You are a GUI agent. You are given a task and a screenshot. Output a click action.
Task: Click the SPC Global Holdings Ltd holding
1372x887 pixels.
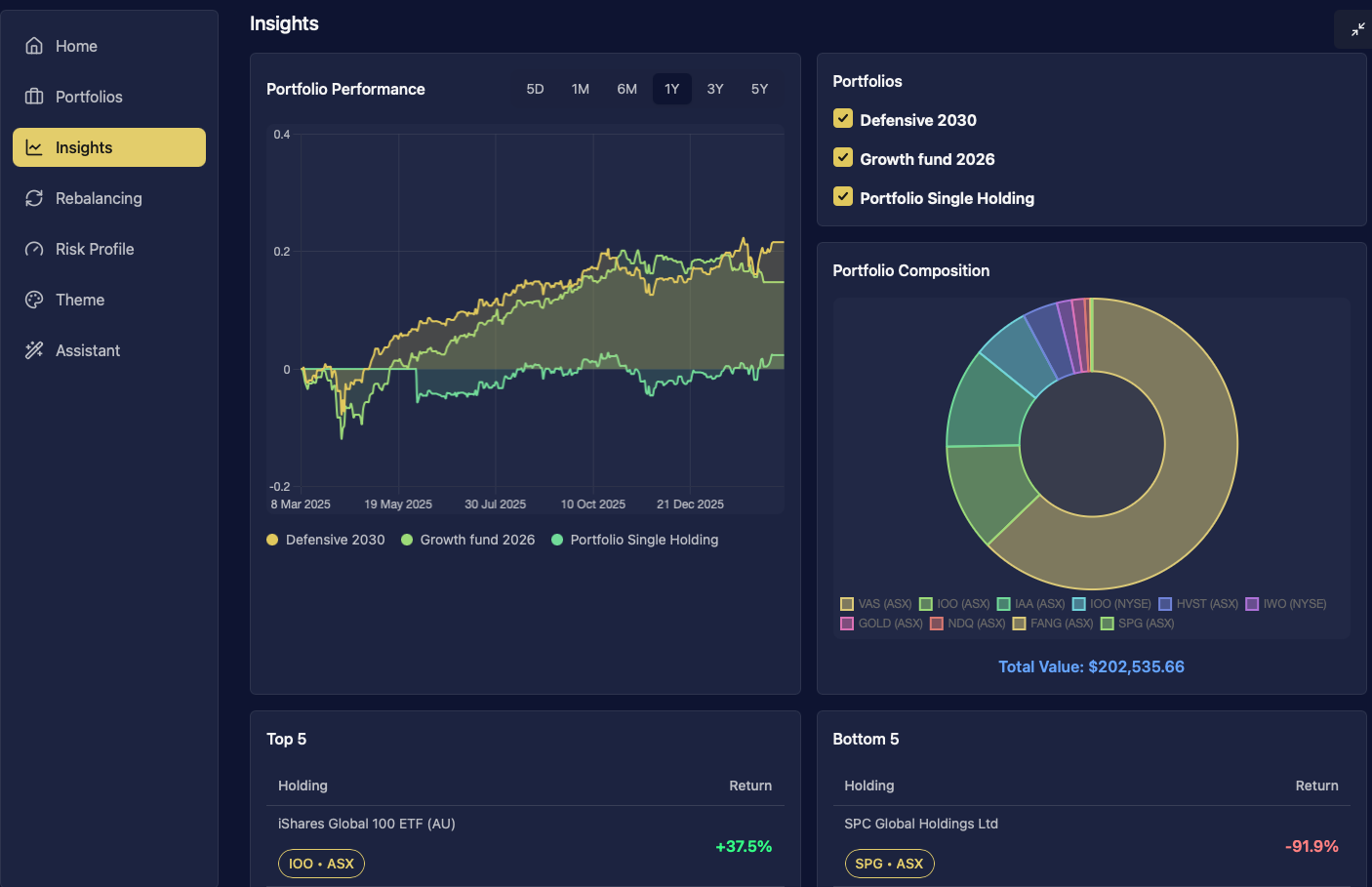(921, 824)
